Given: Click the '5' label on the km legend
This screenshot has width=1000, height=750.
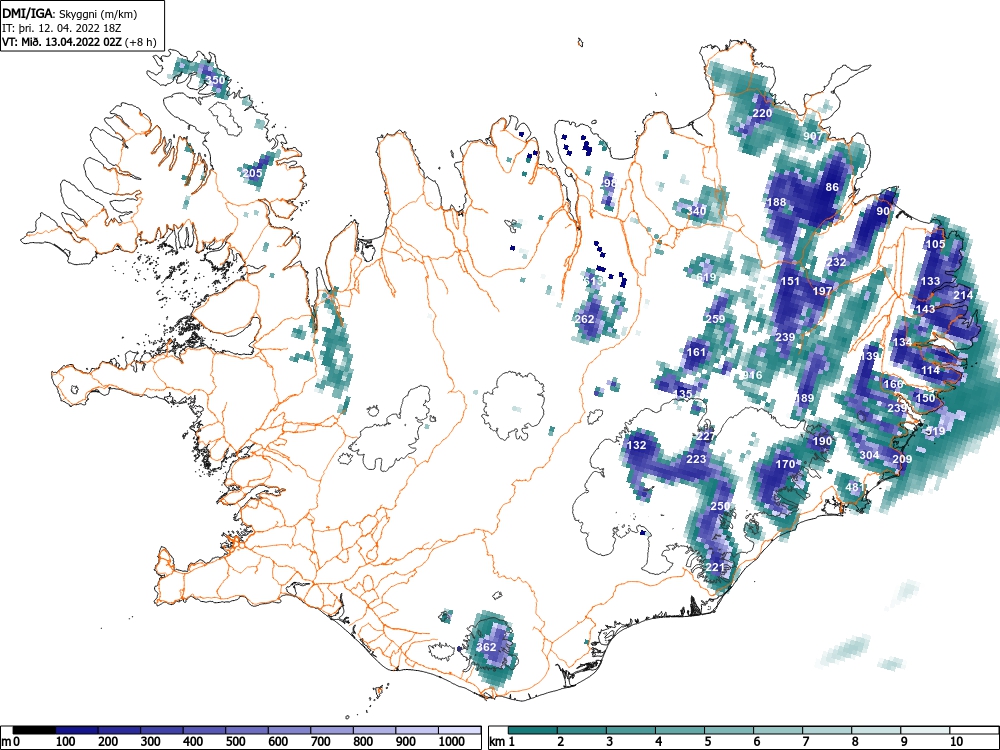Looking at the screenshot, I should 707,742.
